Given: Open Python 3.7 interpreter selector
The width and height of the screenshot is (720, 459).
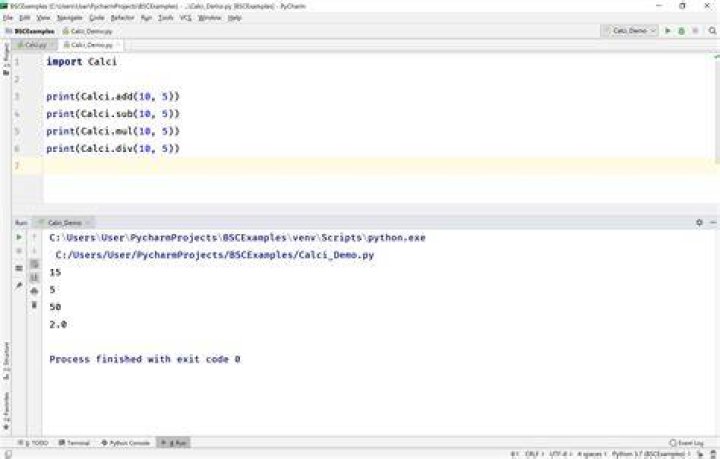Looking at the screenshot, I should coord(651,454).
